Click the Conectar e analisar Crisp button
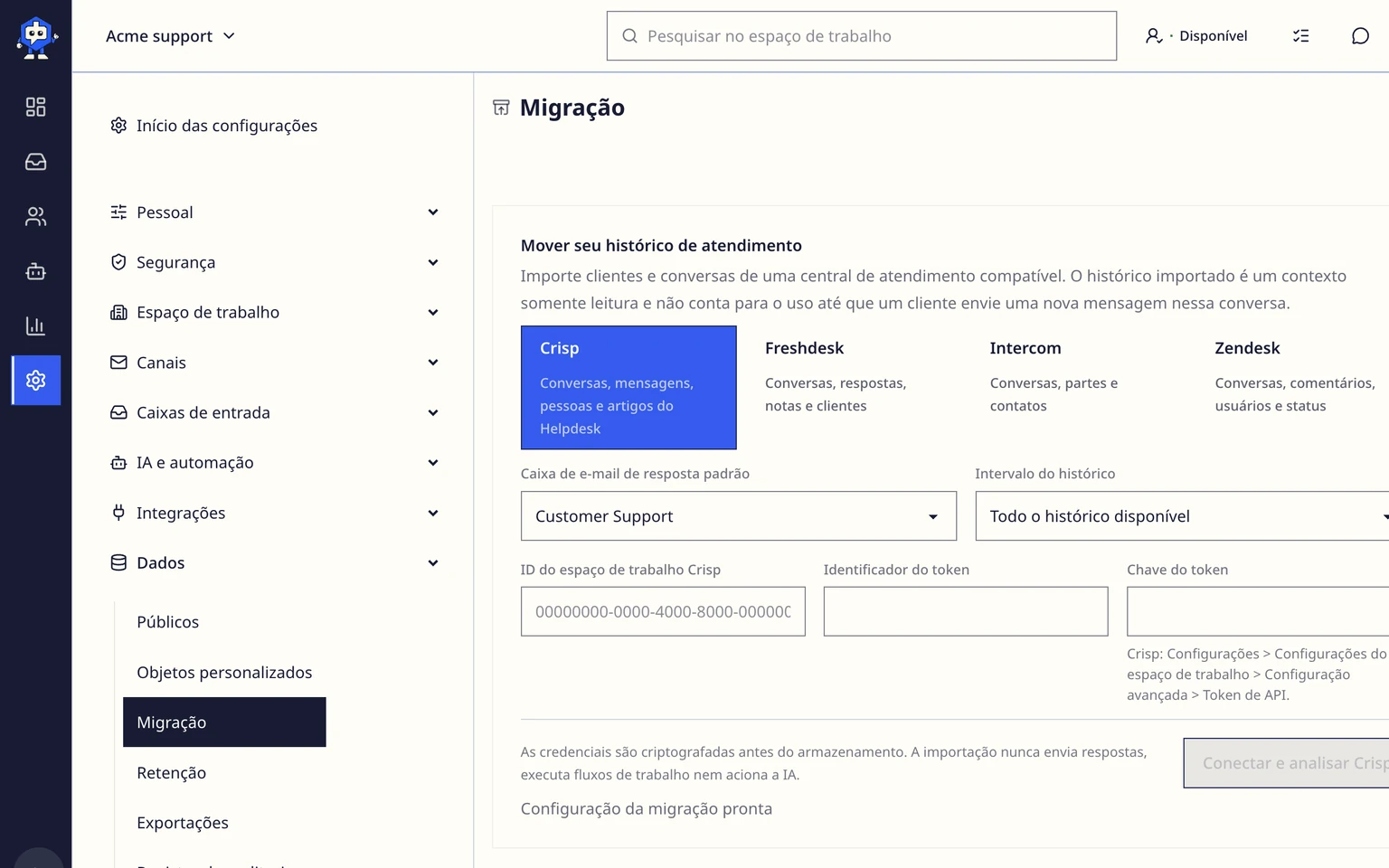Image resolution: width=1389 pixels, height=868 pixels. (x=1286, y=763)
